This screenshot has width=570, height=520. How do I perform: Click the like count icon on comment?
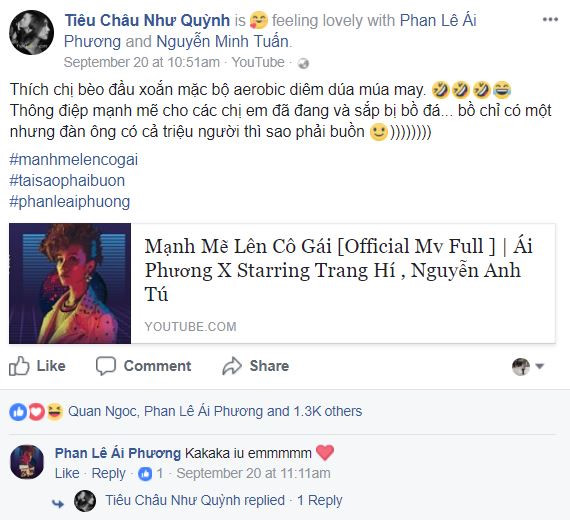click(x=145, y=474)
